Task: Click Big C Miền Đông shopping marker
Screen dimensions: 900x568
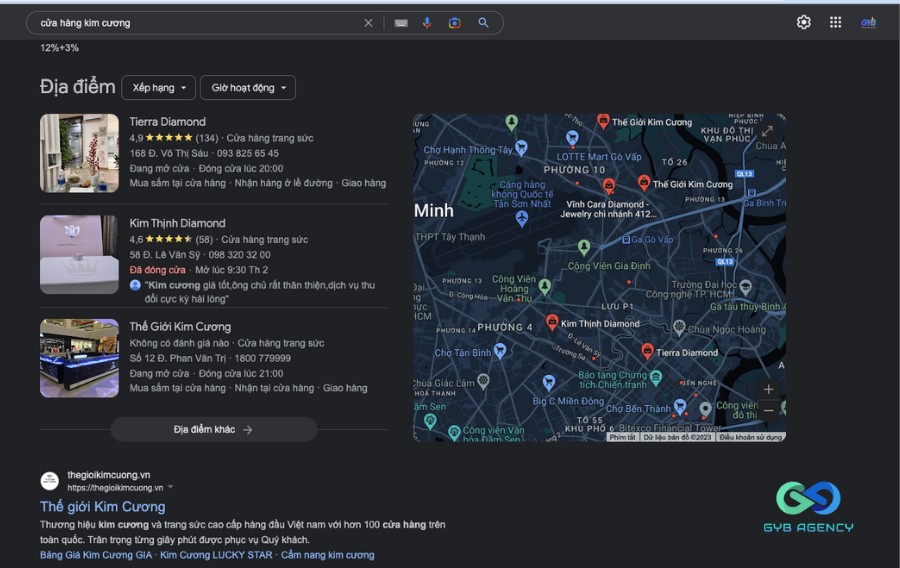Action: coord(549,382)
